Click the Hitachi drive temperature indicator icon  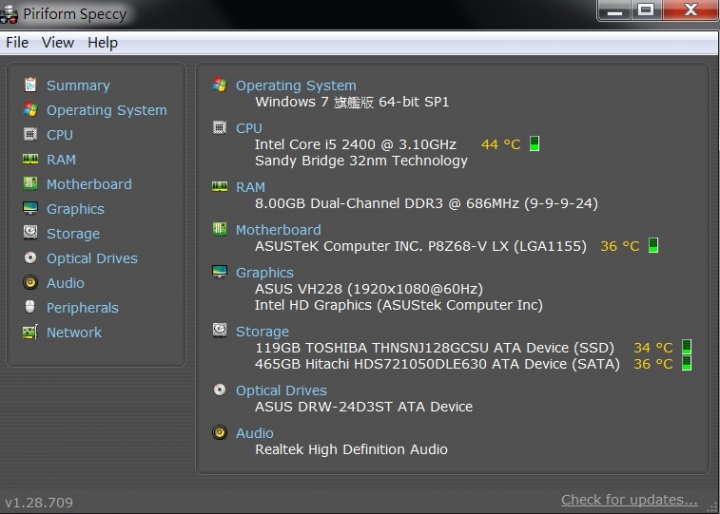pyautogui.click(x=686, y=363)
